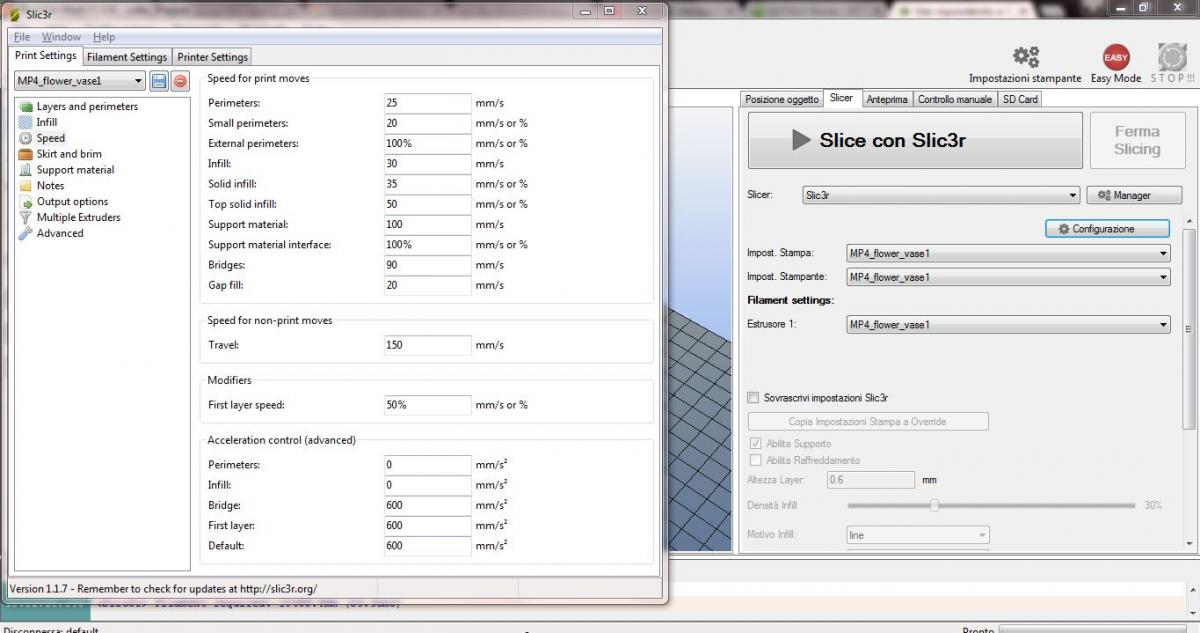The height and width of the screenshot is (633, 1200).
Task: Open Layers and perimeters settings
Action: coord(87,106)
